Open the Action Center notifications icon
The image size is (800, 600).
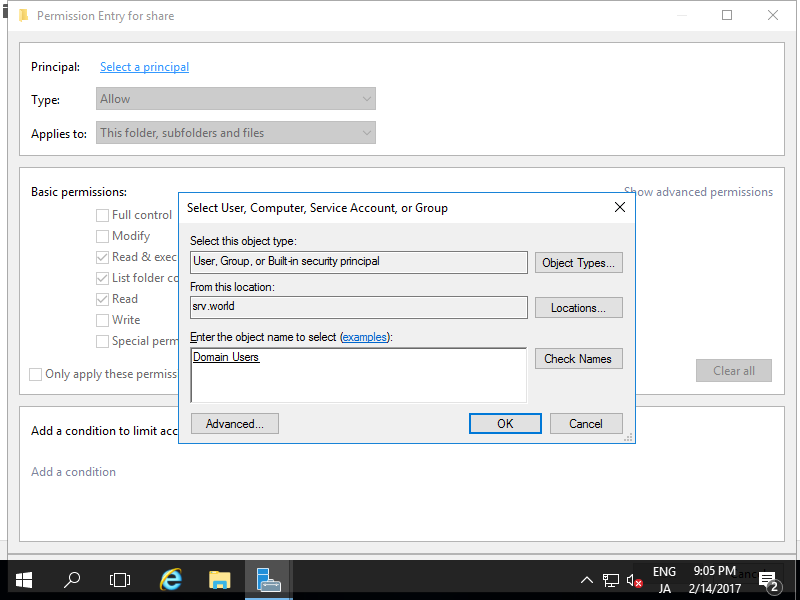768,581
